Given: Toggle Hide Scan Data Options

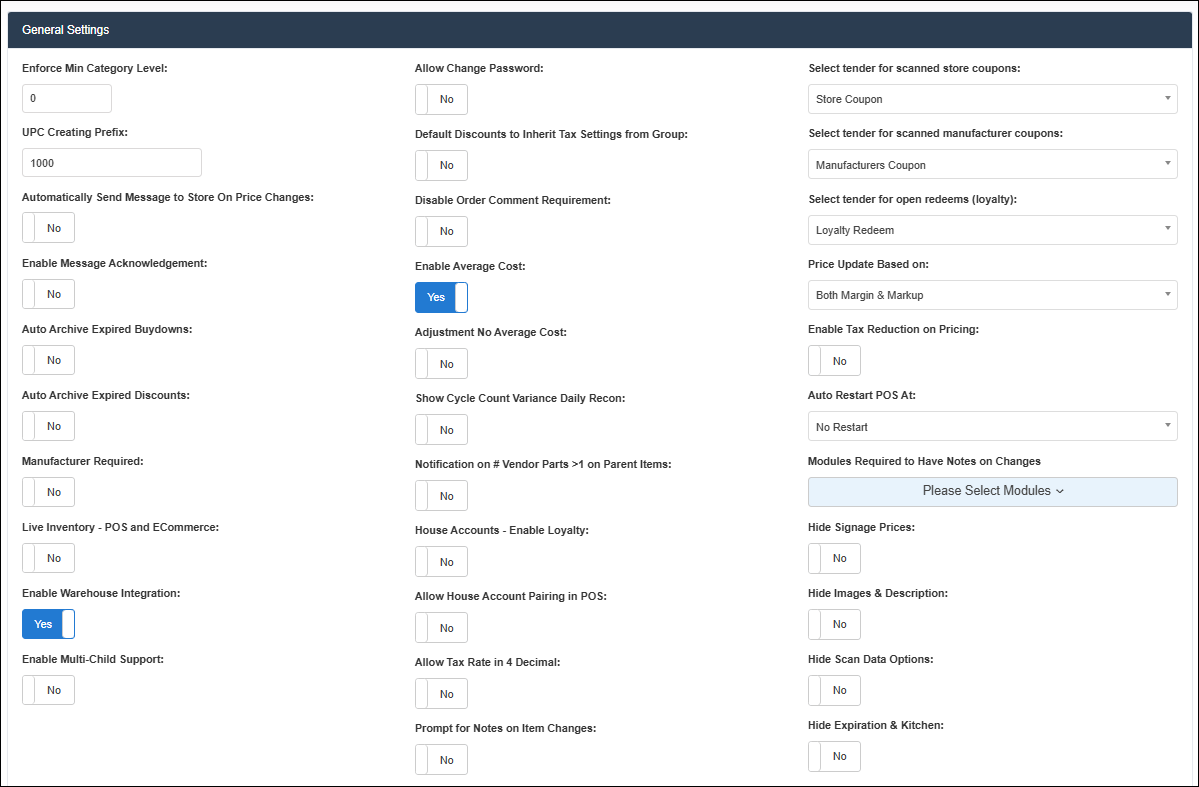Looking at the screenshot, I should click(834, 690).
